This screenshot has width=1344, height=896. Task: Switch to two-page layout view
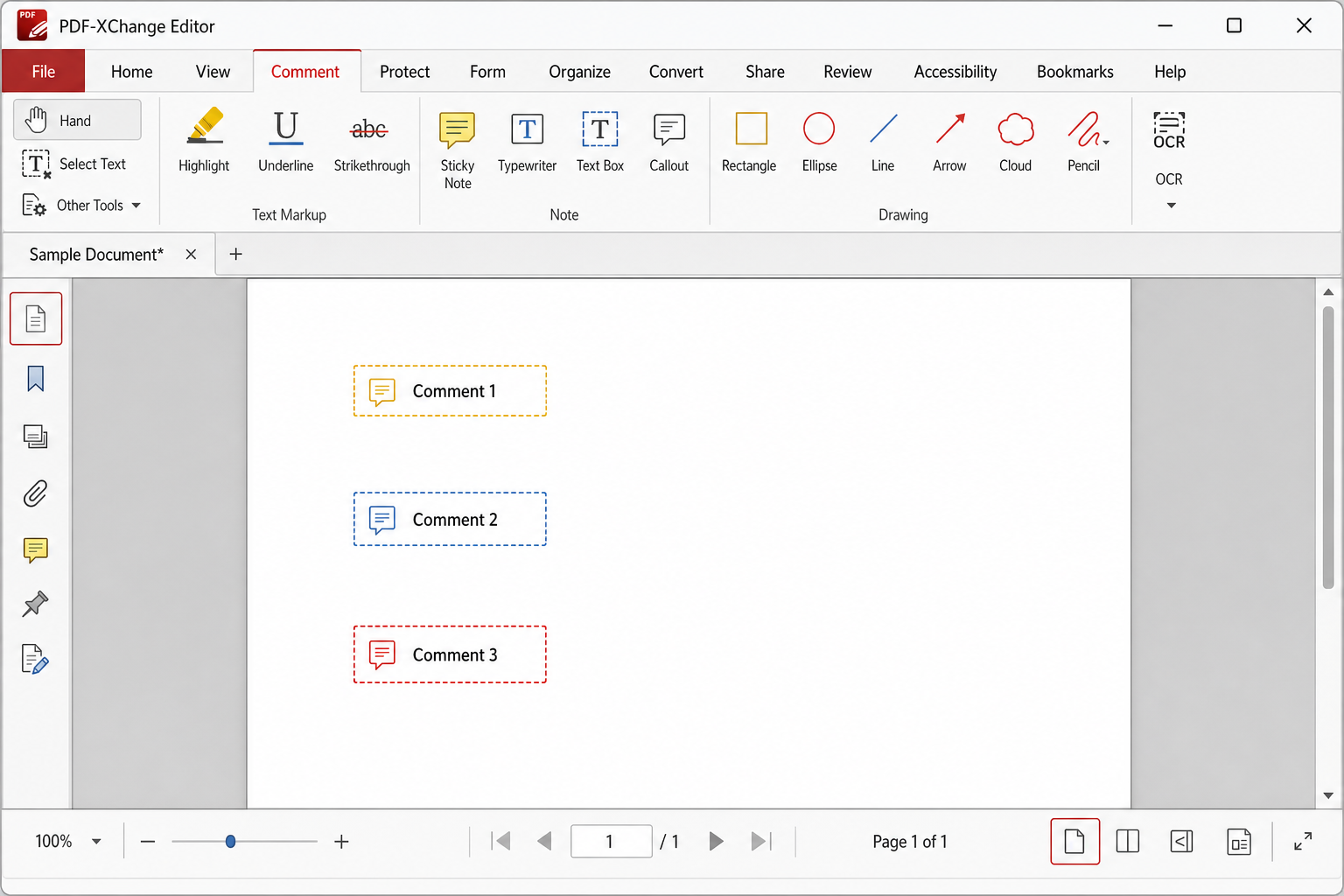point(1128,842)
